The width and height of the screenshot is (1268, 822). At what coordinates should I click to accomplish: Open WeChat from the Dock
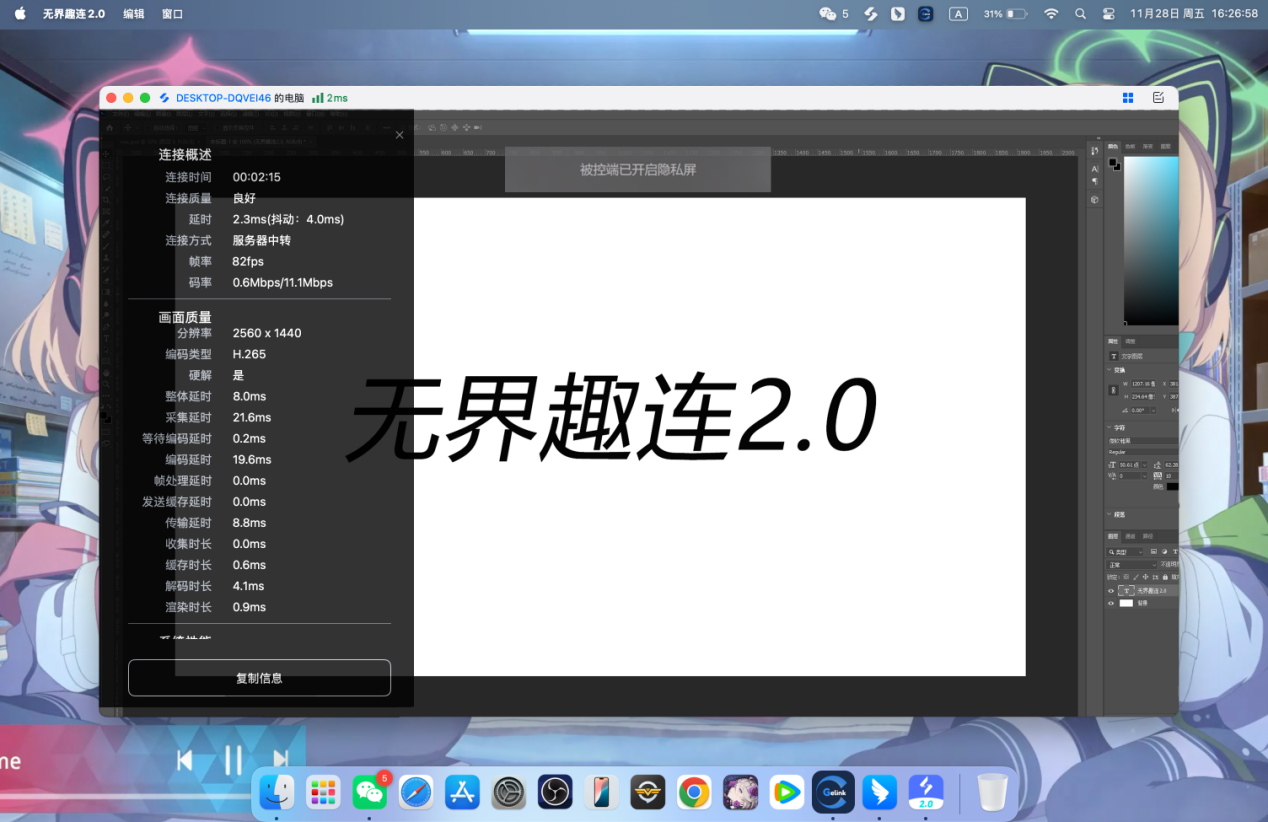pos(369,793)
